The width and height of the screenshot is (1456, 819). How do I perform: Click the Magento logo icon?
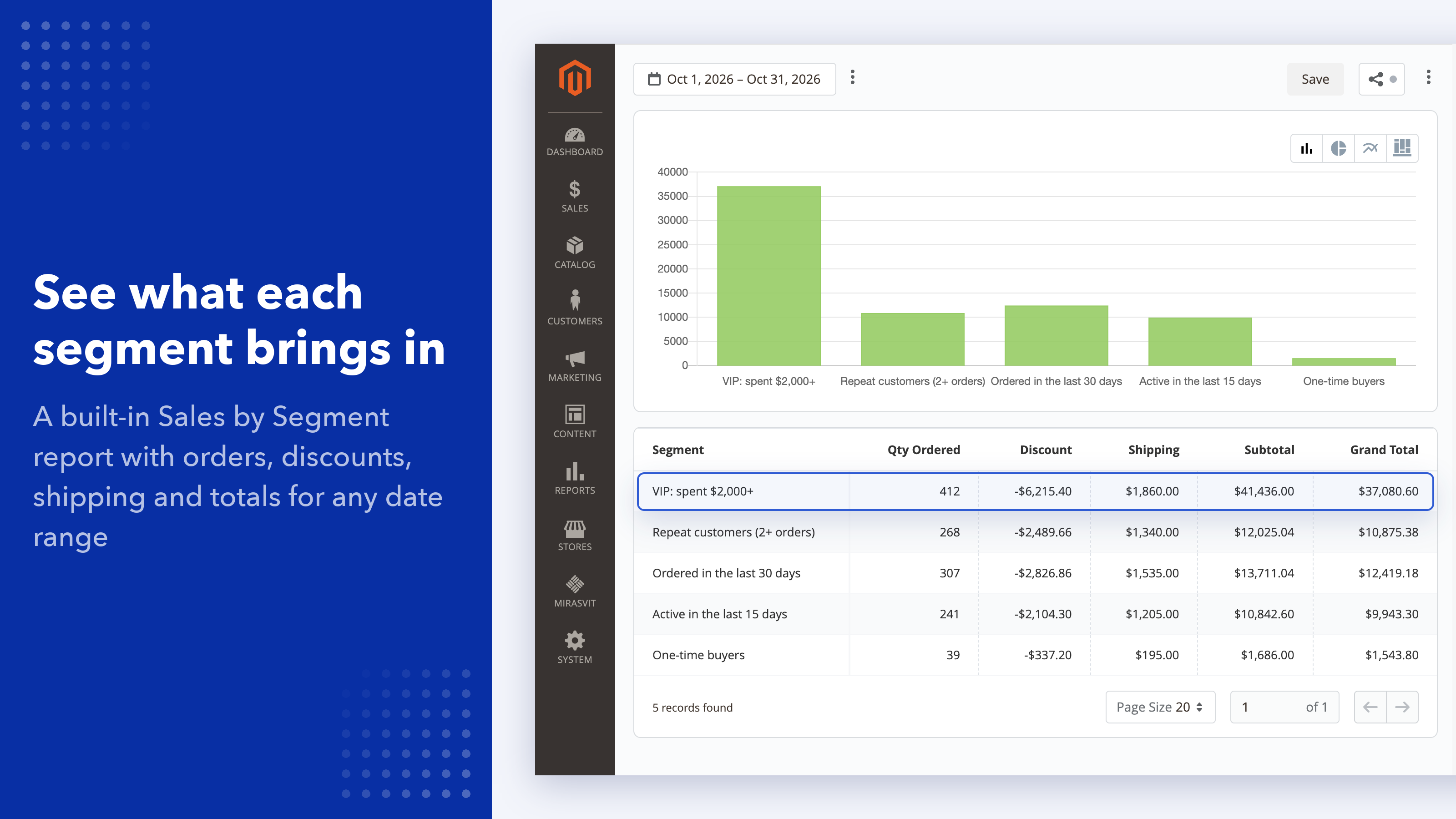[575, 78]
